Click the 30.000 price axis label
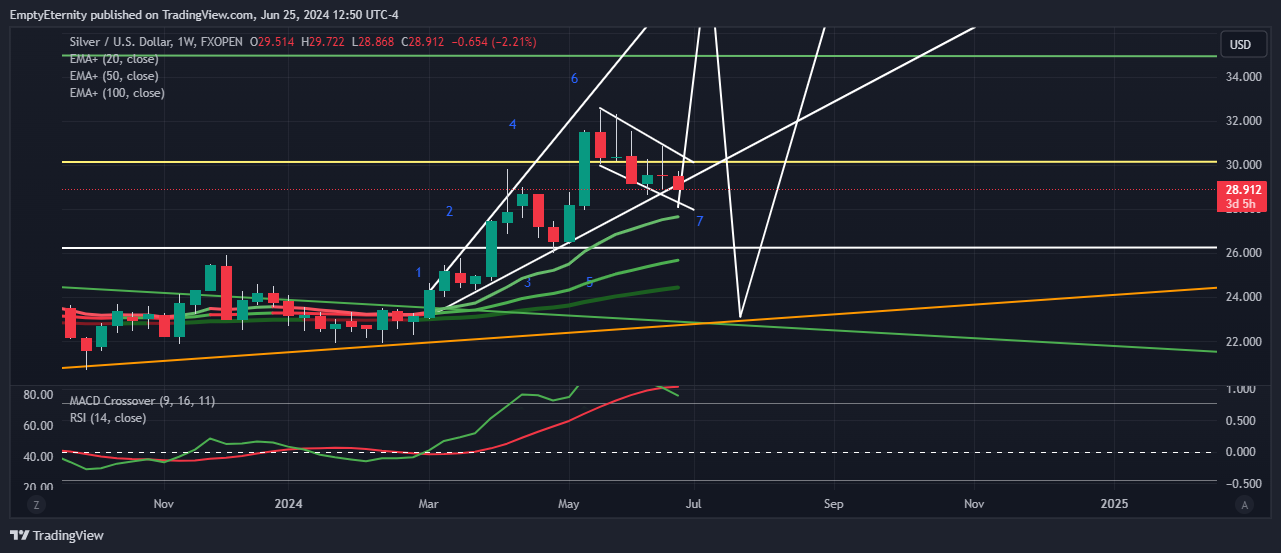The width and height of the screenshot is (1281, 553). [1245, 165]
